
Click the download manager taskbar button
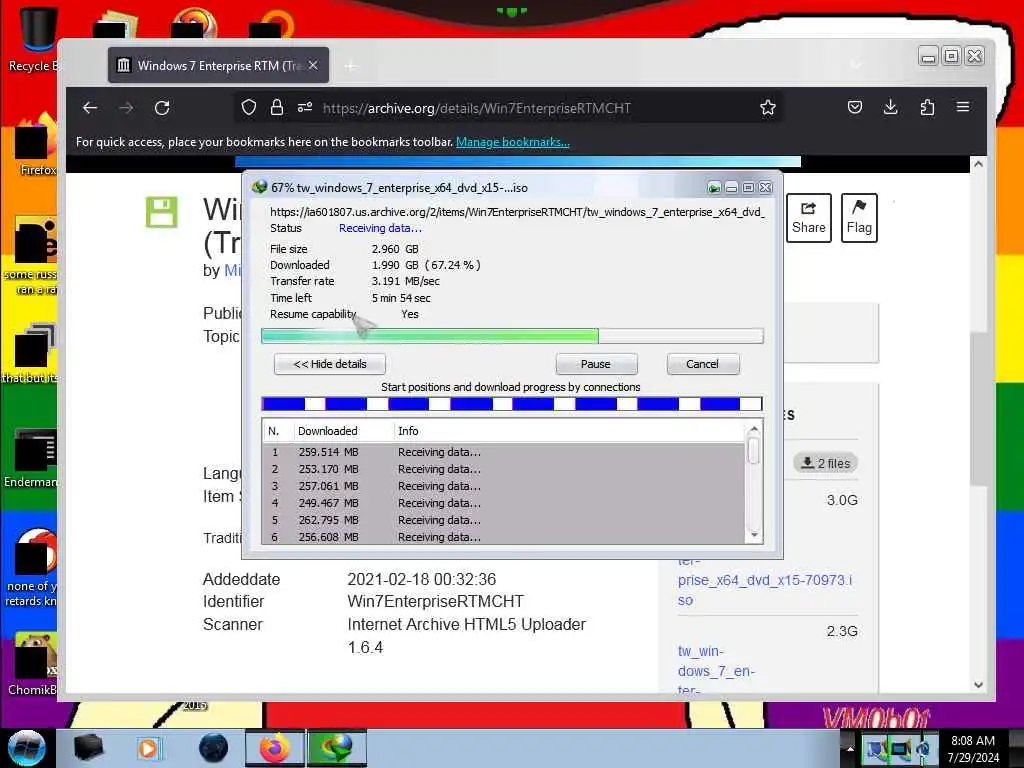point(337,748)
